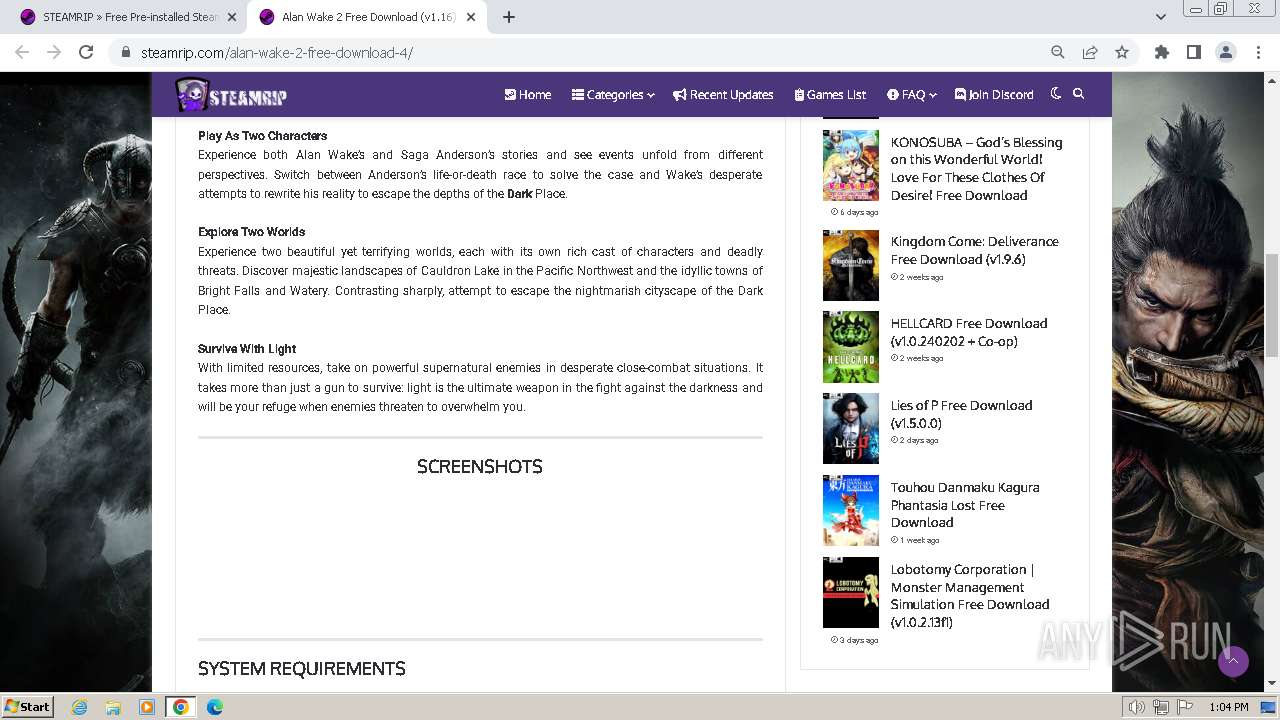
Task: Expand the Categories dropdown menu
Action: 613,95
